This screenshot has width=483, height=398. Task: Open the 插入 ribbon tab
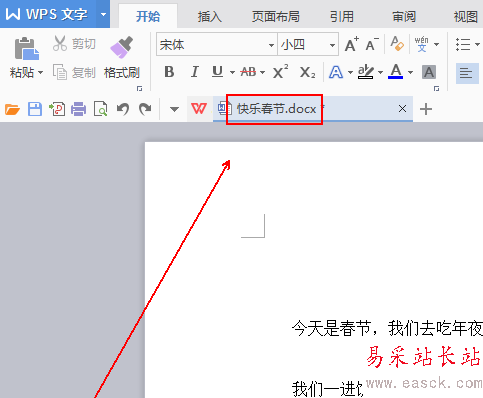click(209, 16)
